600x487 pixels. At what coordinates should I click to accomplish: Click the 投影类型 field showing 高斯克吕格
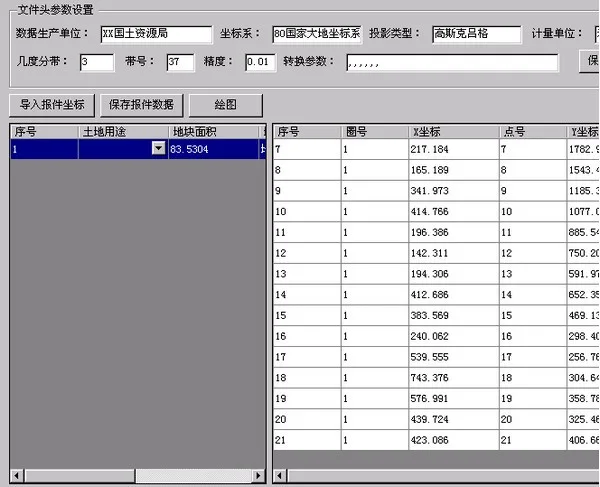[x=476, y=34]
